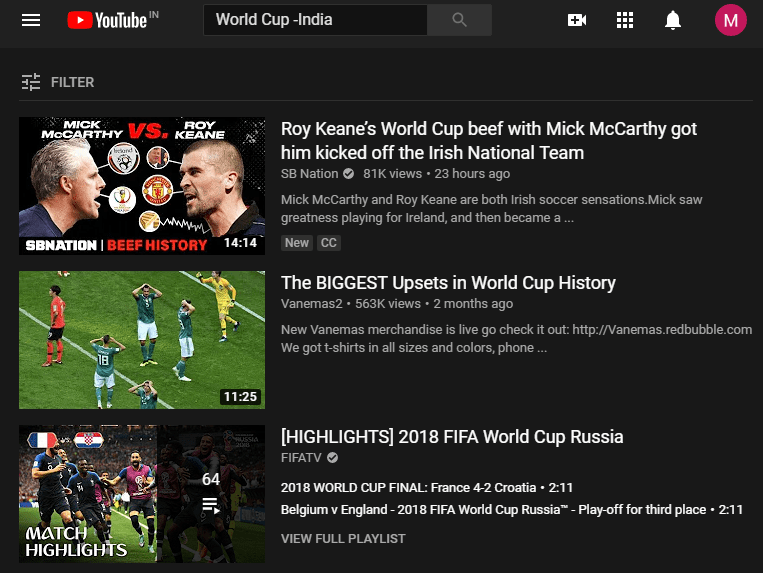Screen dimensions: 763x573
Task: Visit the FIFATV channel
Action: (301, 458)
